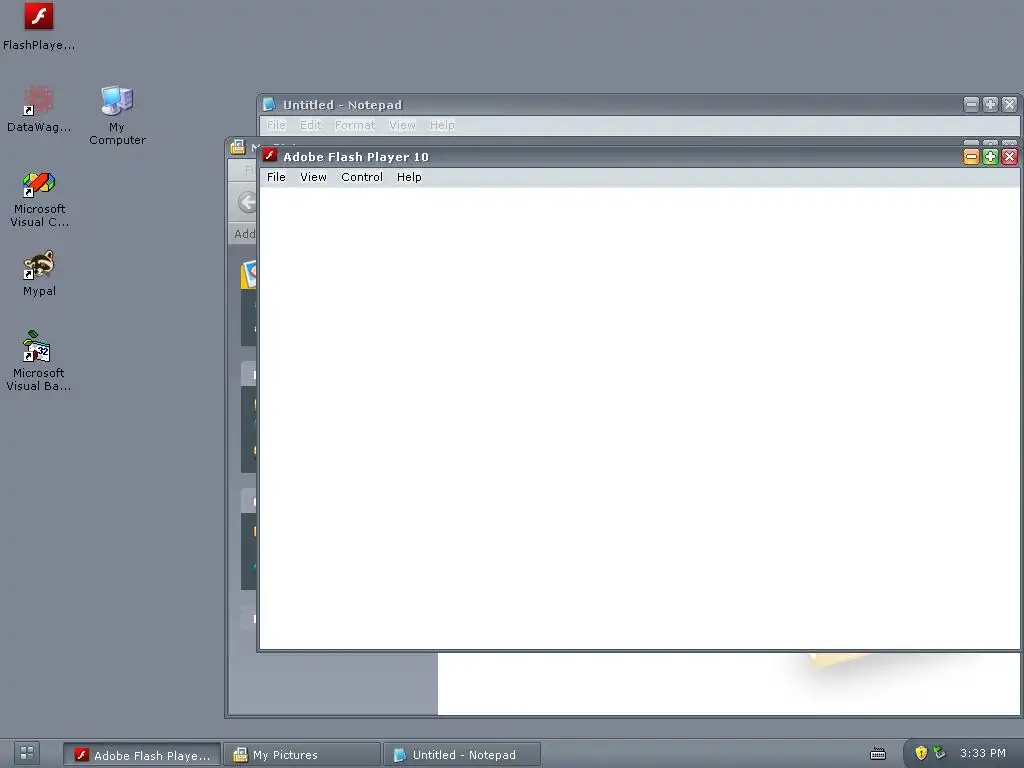Click the Notepad title bar icon
The height and width of the screenshot is (768, 1024).
coord(269,104)
